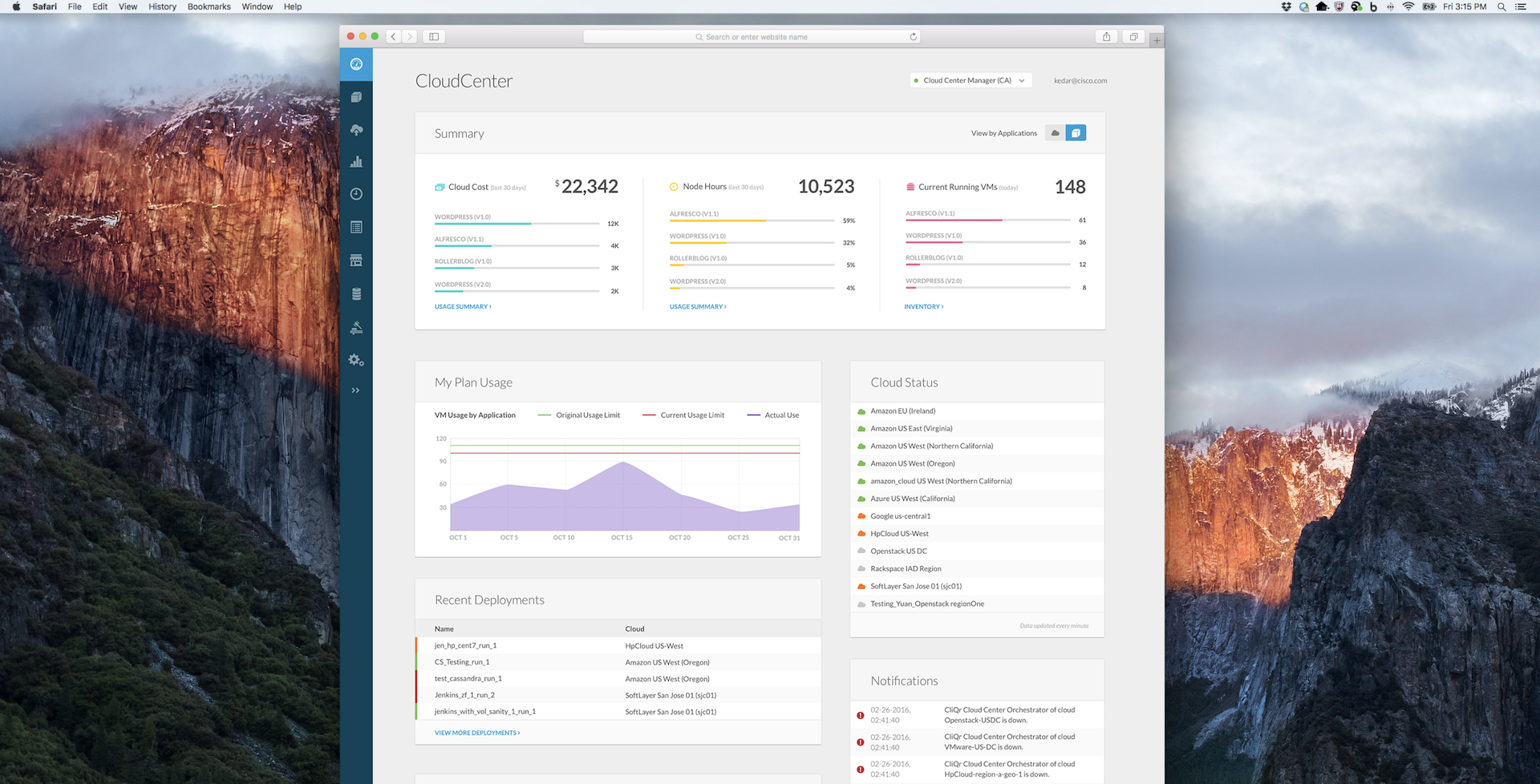Screen dimensions: 1540x784
Task: Switch Summary to applications view icon
Action: 1076,133
